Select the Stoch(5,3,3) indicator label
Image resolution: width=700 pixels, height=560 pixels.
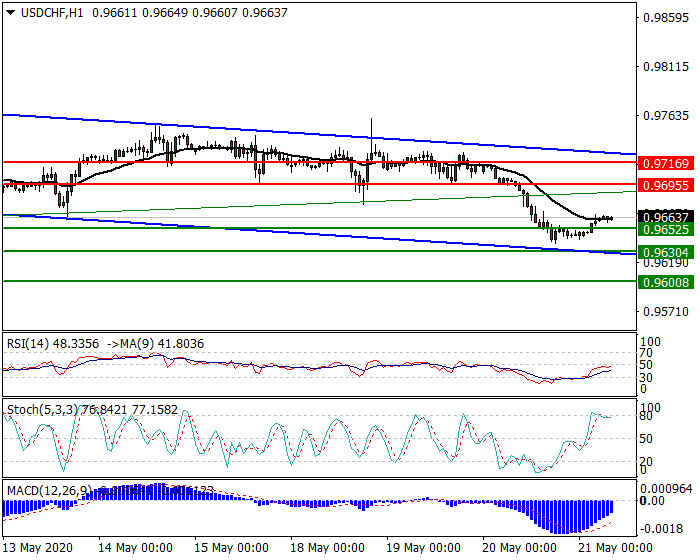(x=92, y=410)
